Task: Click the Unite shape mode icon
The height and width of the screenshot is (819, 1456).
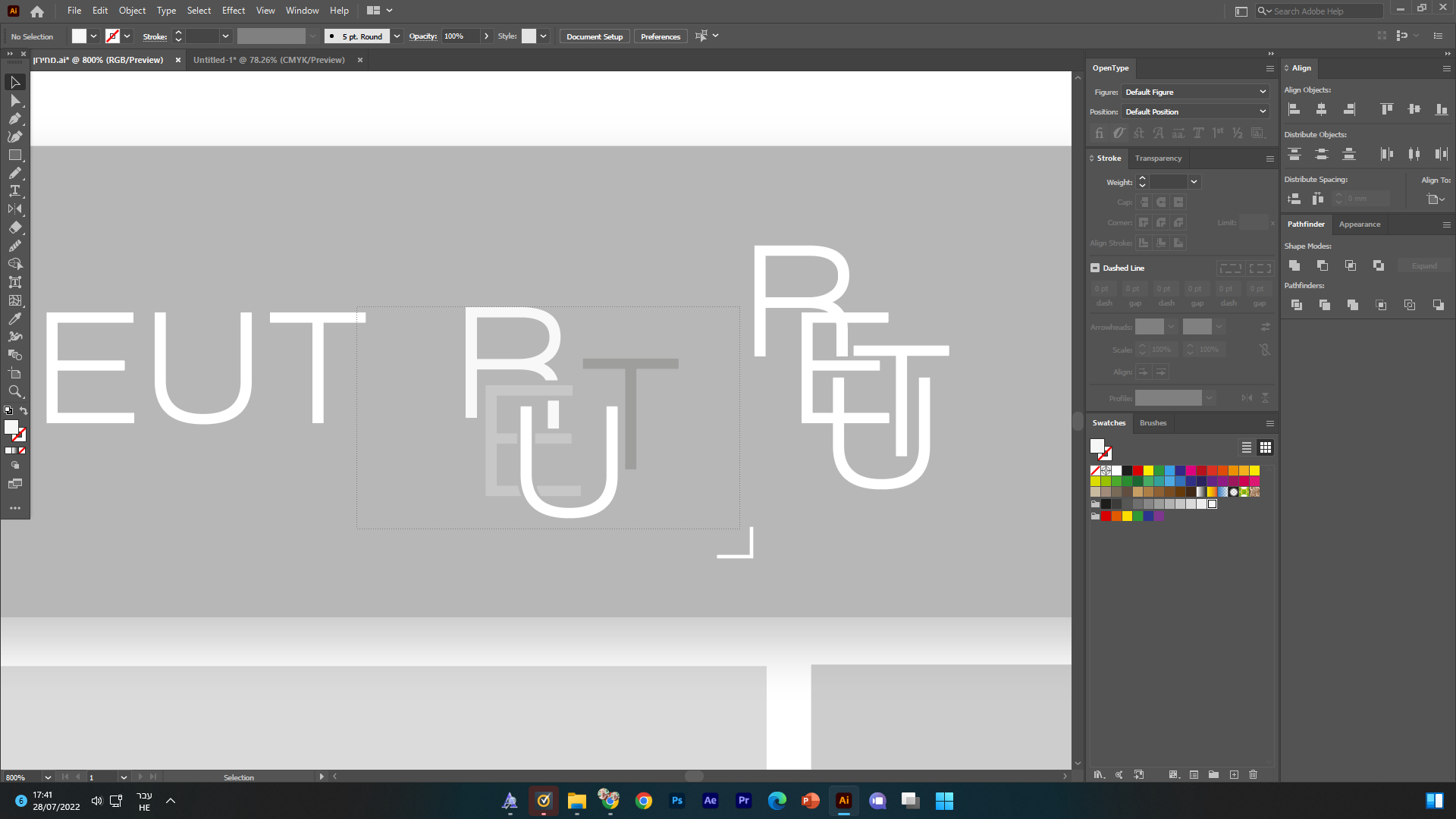Action: pos(1294,265)
